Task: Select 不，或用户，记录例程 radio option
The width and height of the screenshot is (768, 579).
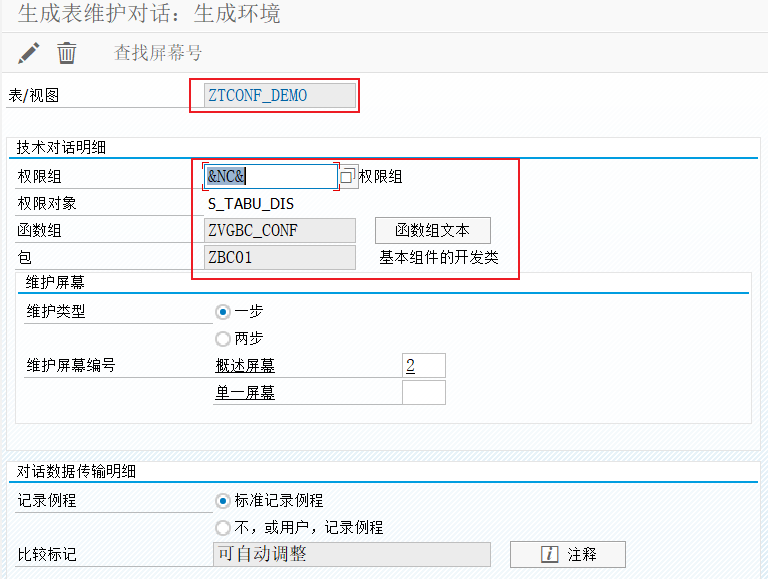Action: click(x=223, y=528)
